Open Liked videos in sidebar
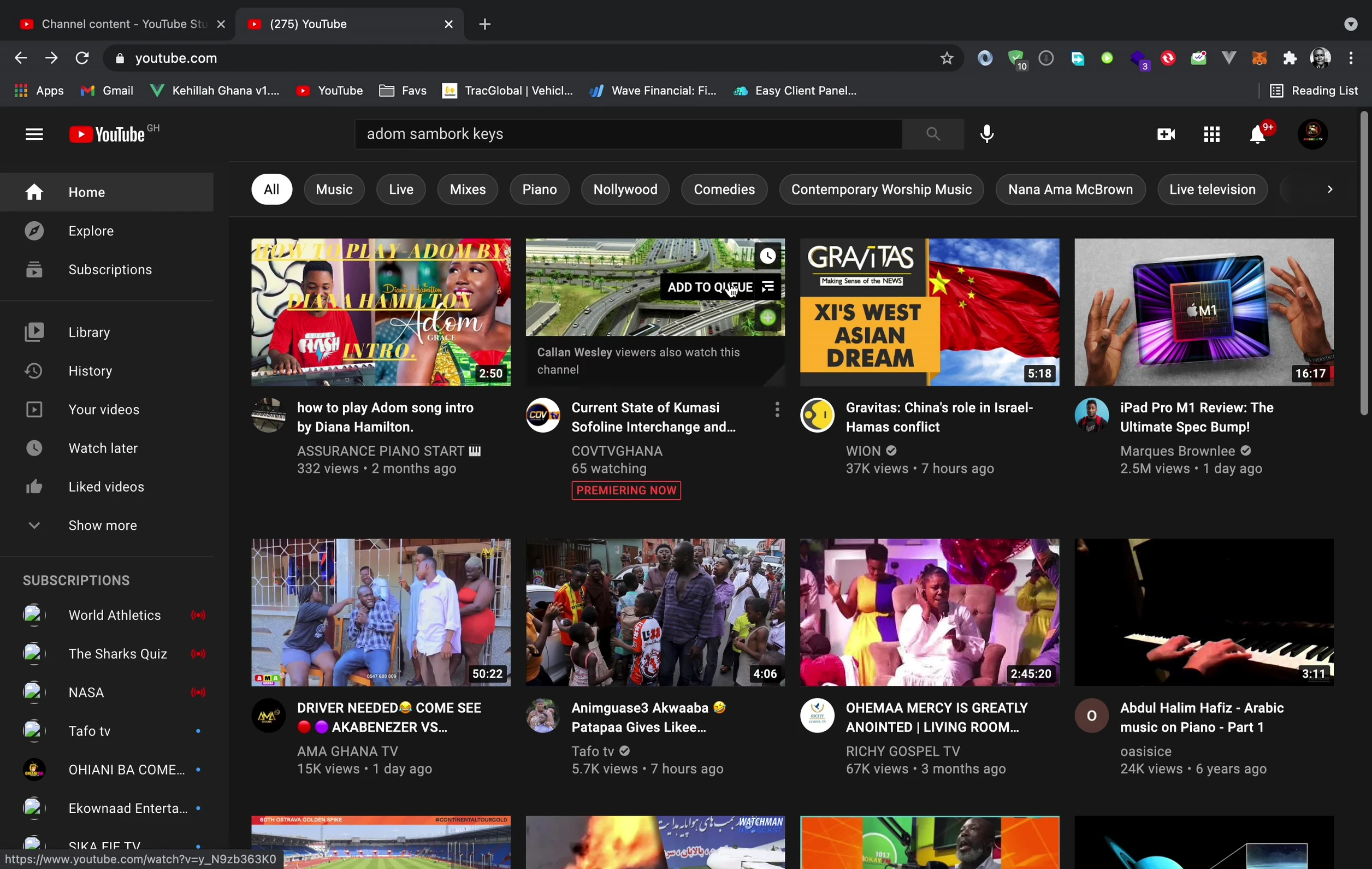Viewport: 1372px width, 869px height. pyautogui.click(x=107, y=487)
